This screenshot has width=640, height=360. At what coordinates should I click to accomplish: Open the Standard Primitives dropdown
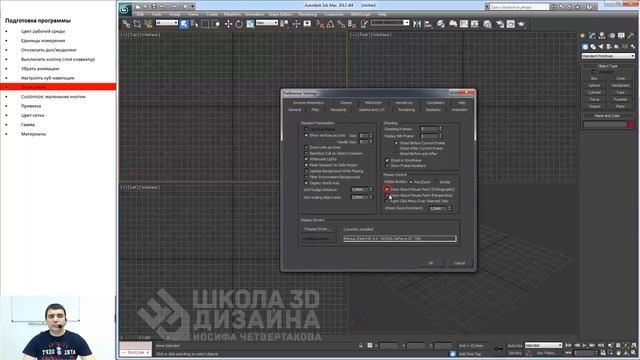(608, 56)
